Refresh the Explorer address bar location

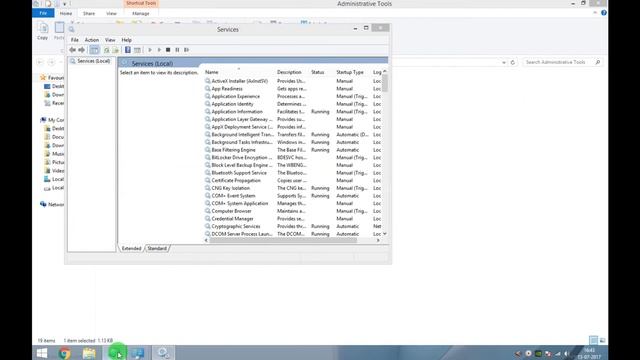[x=513, y=62]
